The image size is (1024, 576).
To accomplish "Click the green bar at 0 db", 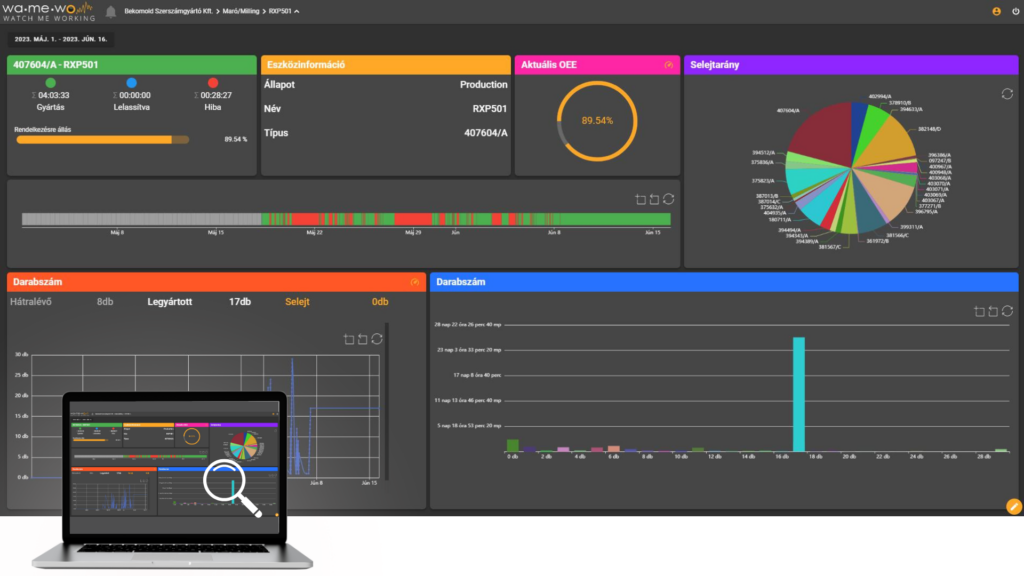I will [513, 445].
